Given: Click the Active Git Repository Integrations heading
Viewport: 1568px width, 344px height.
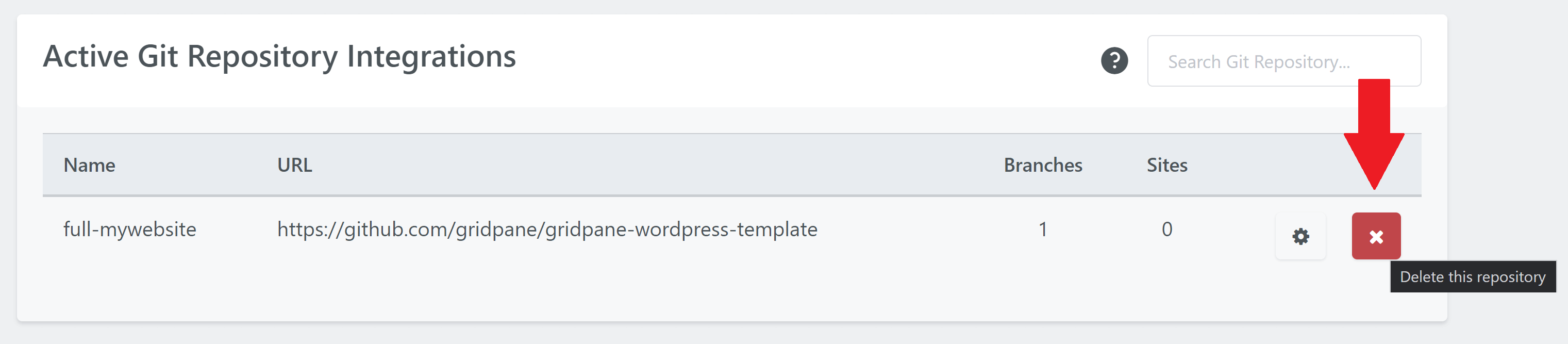Looking at the screenshot, I should pyautogui.click(x=279, y=57).
